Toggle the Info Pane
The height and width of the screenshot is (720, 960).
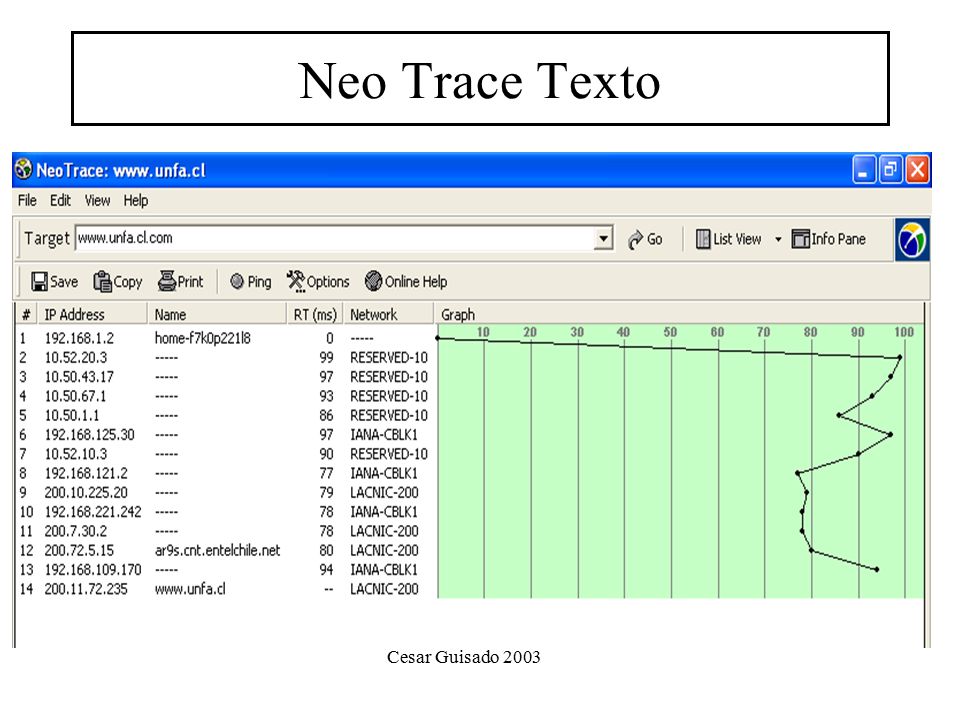pos(828,239)
